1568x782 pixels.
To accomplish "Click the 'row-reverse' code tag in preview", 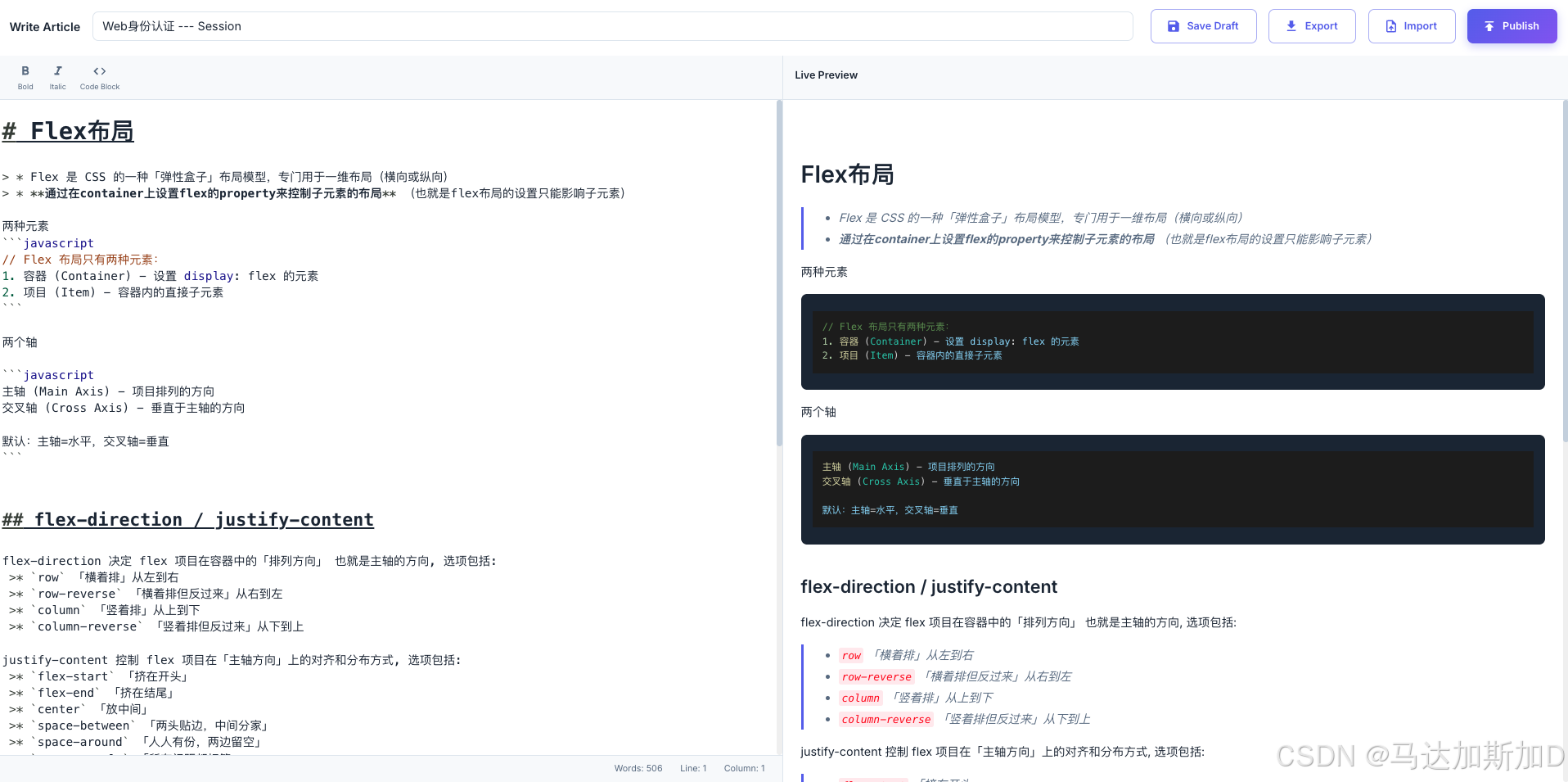I will point(876,677).
